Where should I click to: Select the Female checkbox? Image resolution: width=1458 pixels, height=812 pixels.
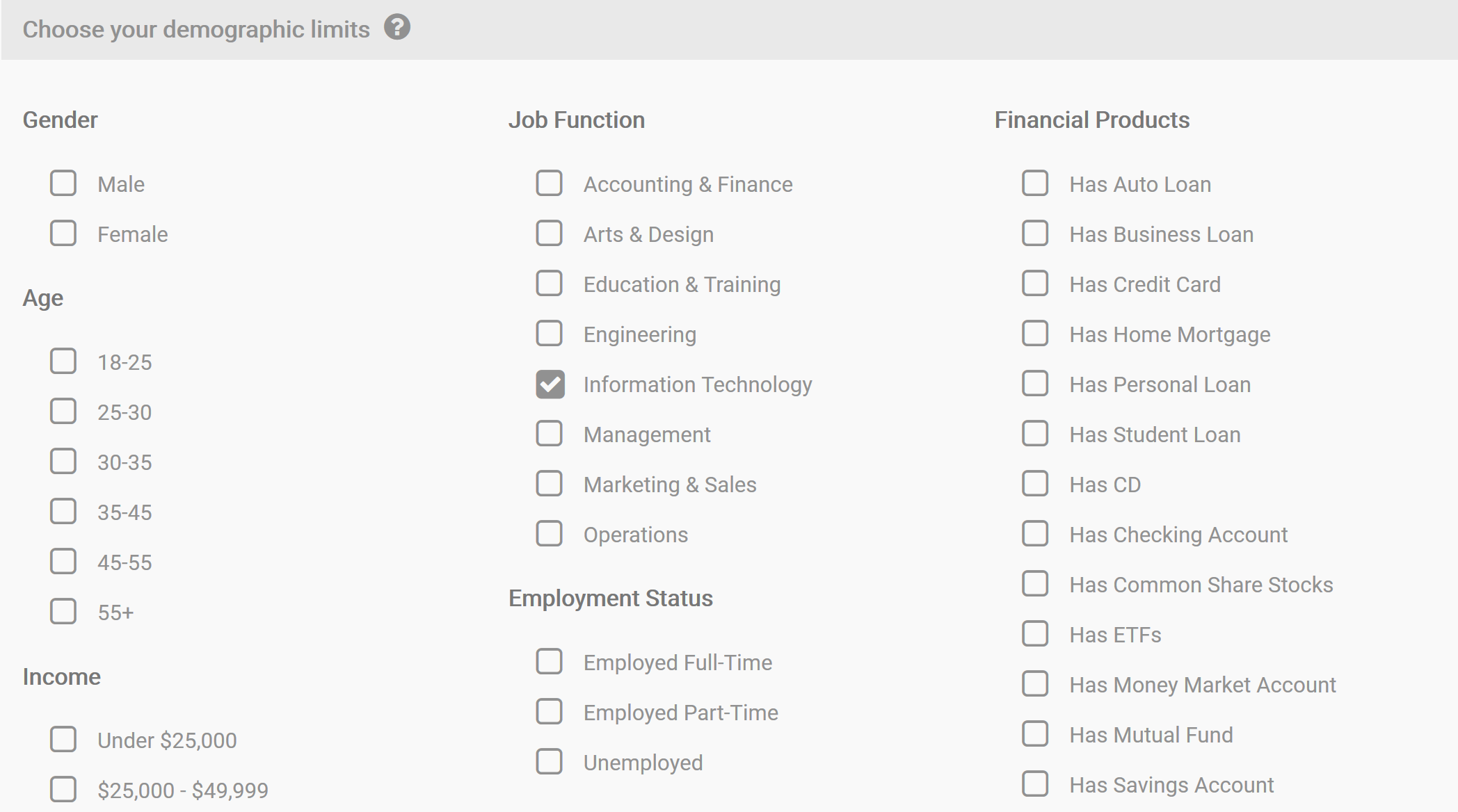(63, 234)
